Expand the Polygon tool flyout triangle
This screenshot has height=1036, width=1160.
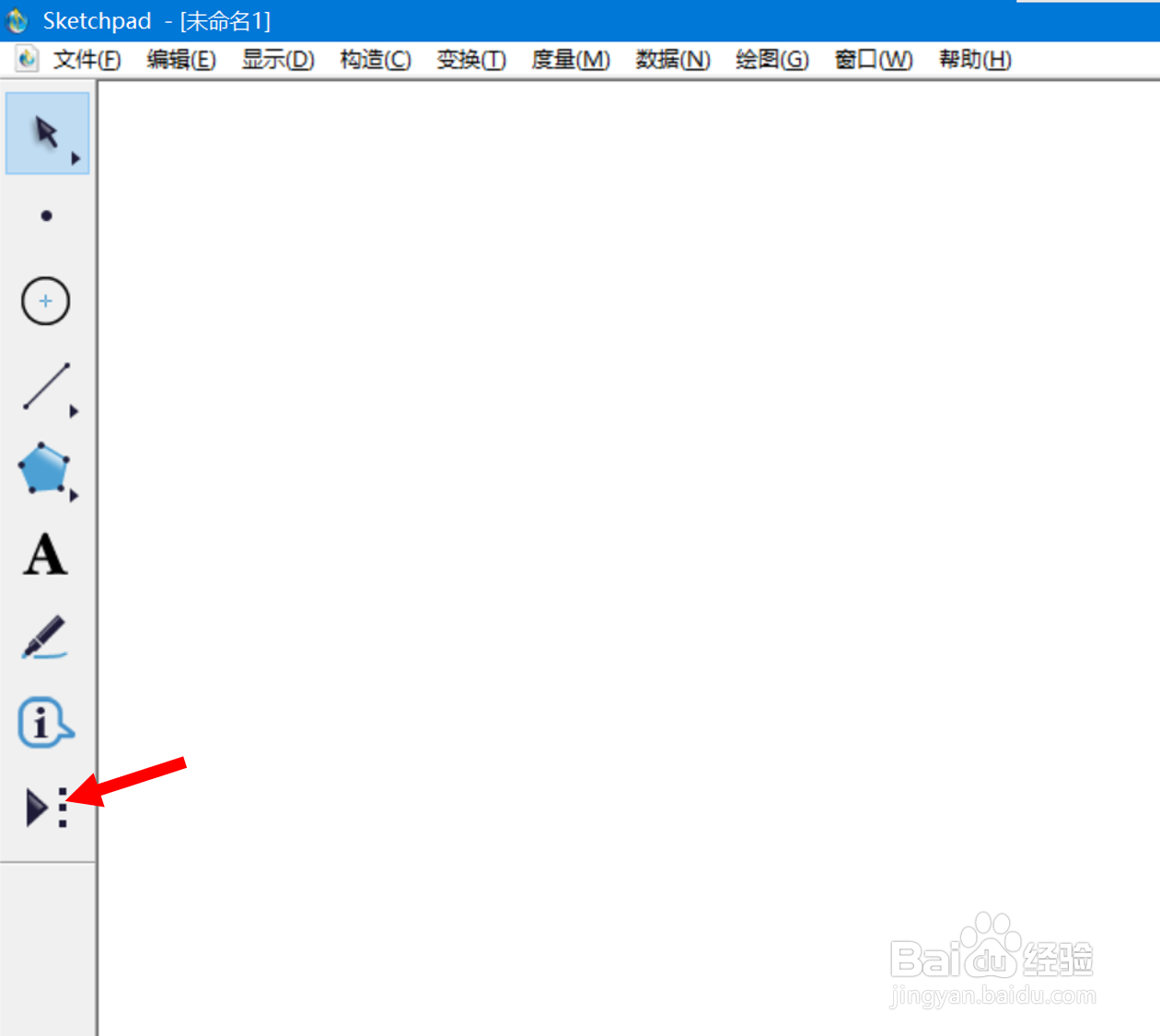coord(75,495)
